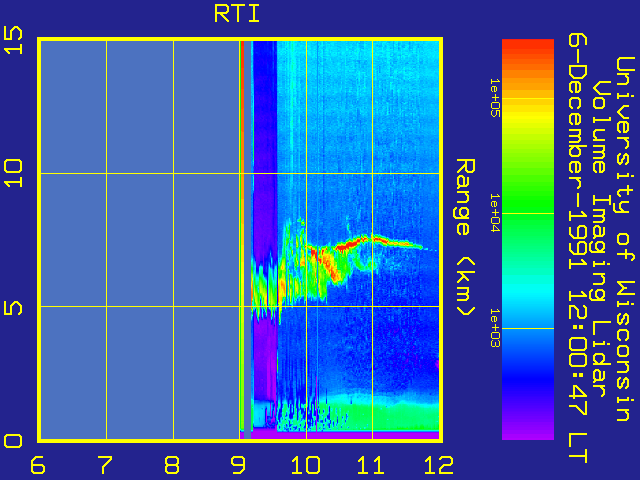
Task: Click the x-axis tick label 12
Action: [x=439, y=465]
